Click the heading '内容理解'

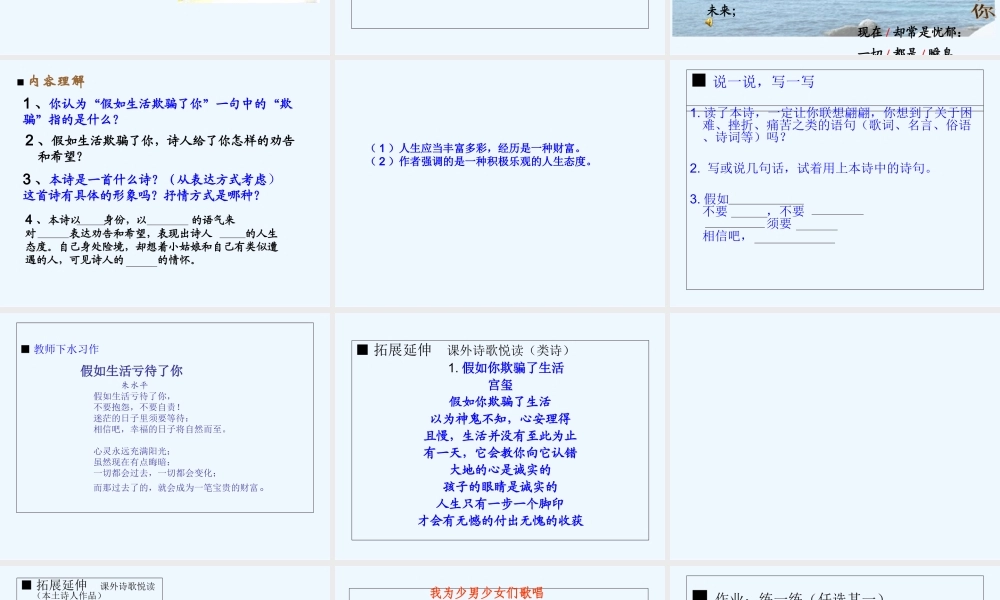[56, 81]
